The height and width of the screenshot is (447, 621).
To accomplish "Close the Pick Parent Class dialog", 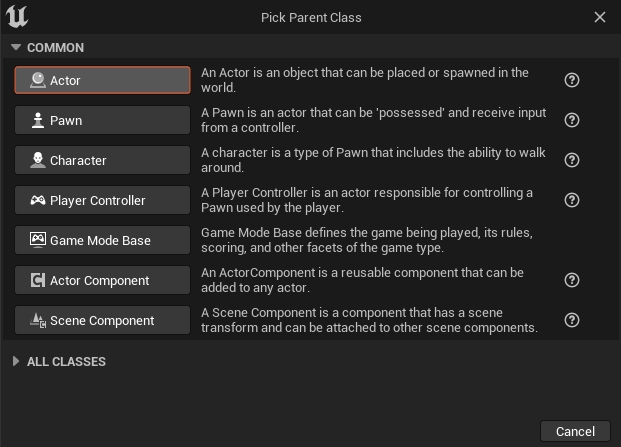I will pos(600,17).
